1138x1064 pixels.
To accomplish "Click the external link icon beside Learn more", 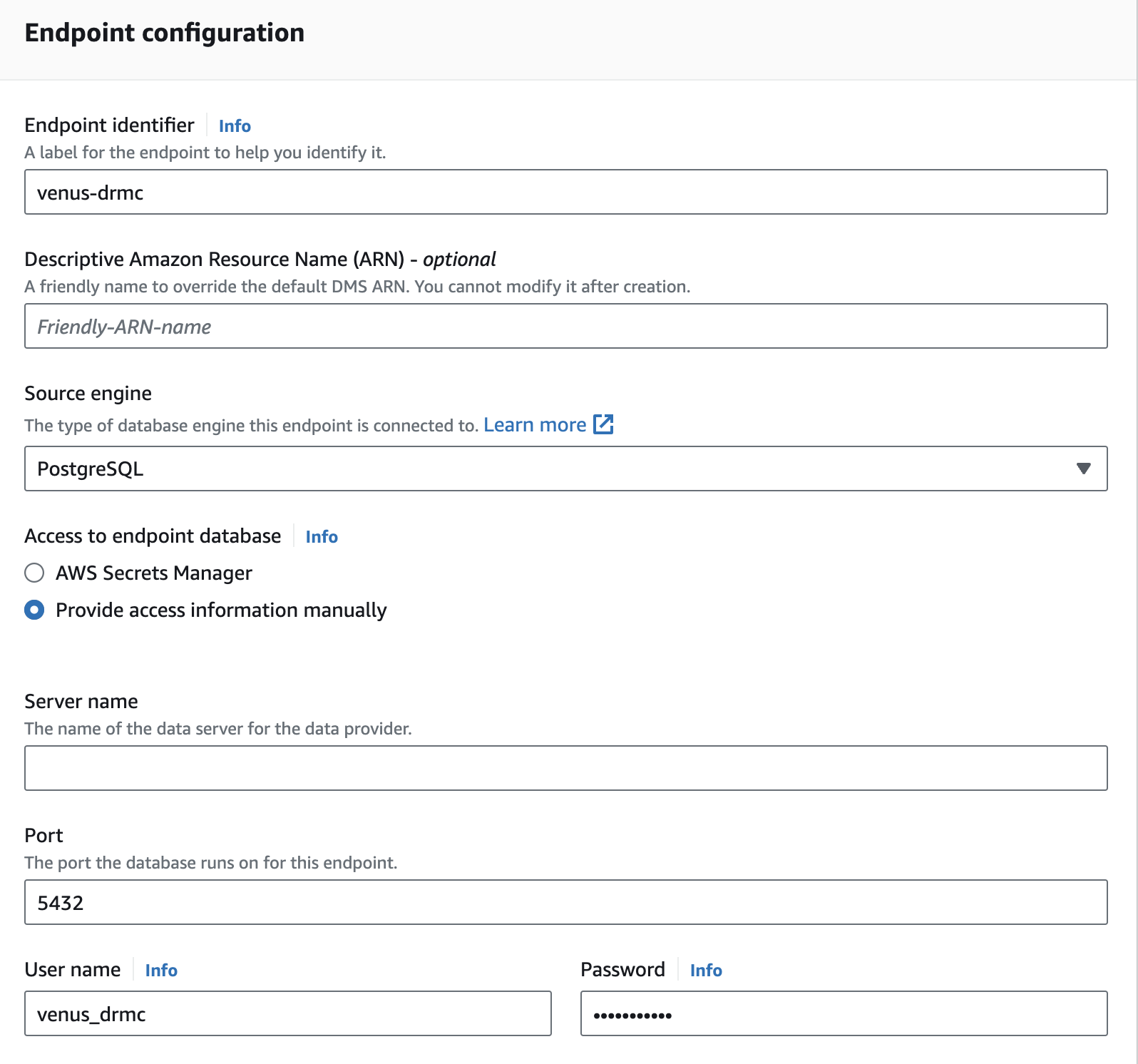I will click(603, 424).
